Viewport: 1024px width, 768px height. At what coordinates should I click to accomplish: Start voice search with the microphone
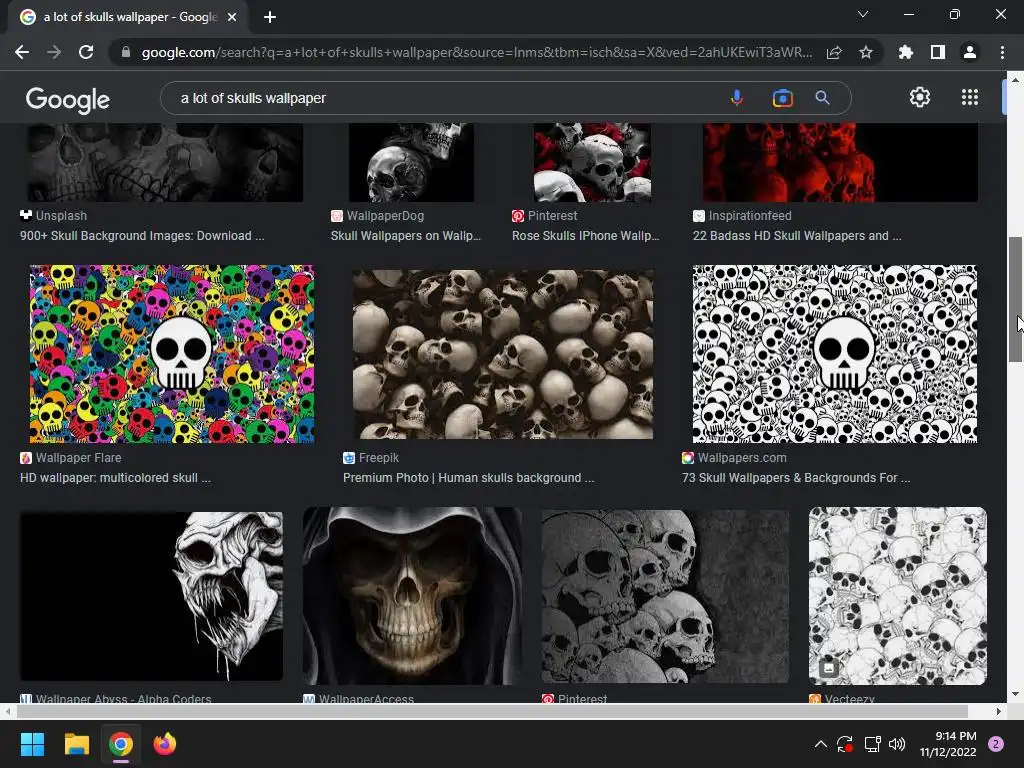(737, 98)
